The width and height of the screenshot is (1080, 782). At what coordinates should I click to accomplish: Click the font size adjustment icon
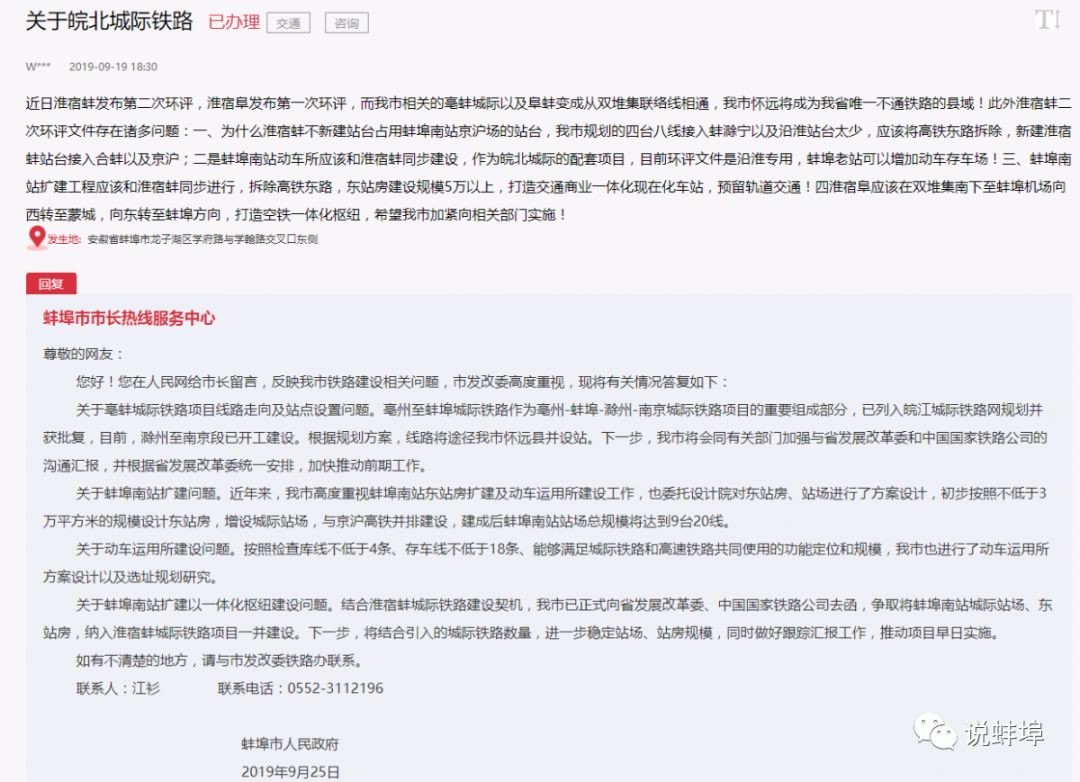coord(1046,20)
